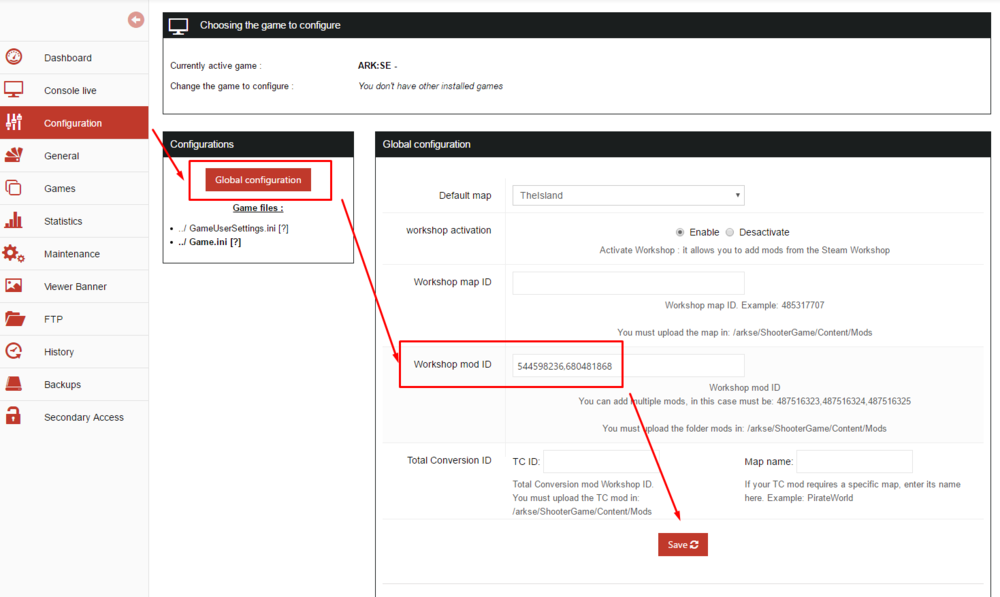Click the Games sidebar icon

[14, 188]
